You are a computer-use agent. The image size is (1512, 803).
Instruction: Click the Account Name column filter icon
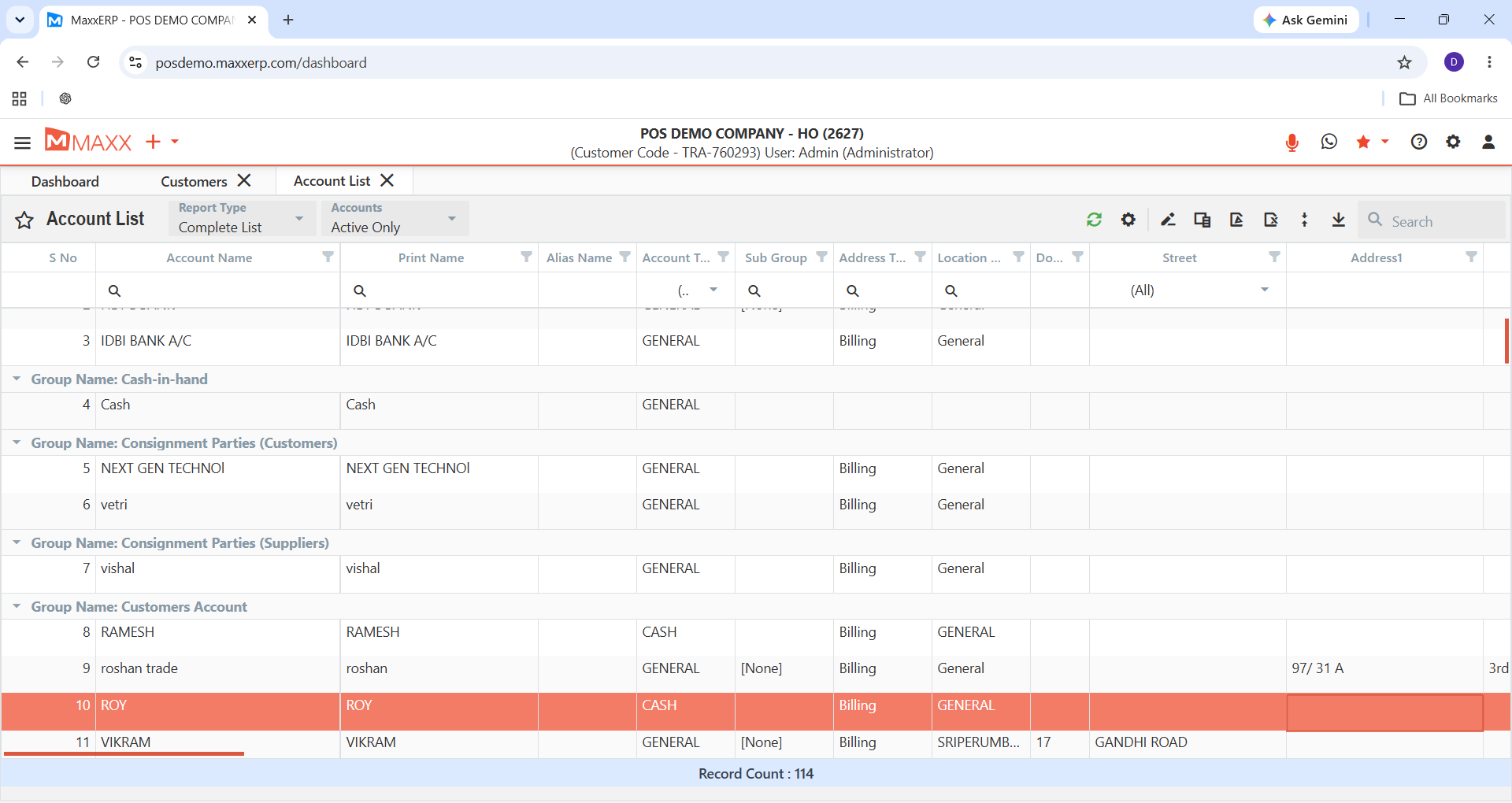click(328, 257)
